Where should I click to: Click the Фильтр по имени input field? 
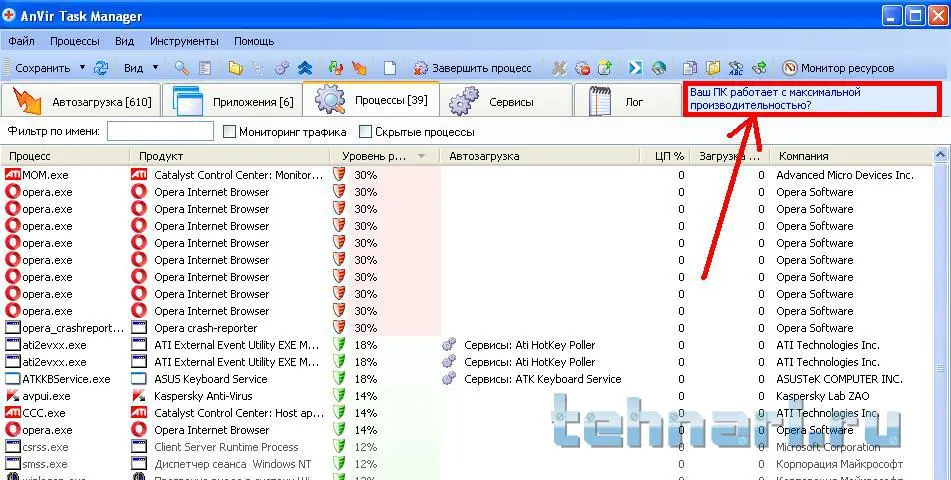pos(160,132)
